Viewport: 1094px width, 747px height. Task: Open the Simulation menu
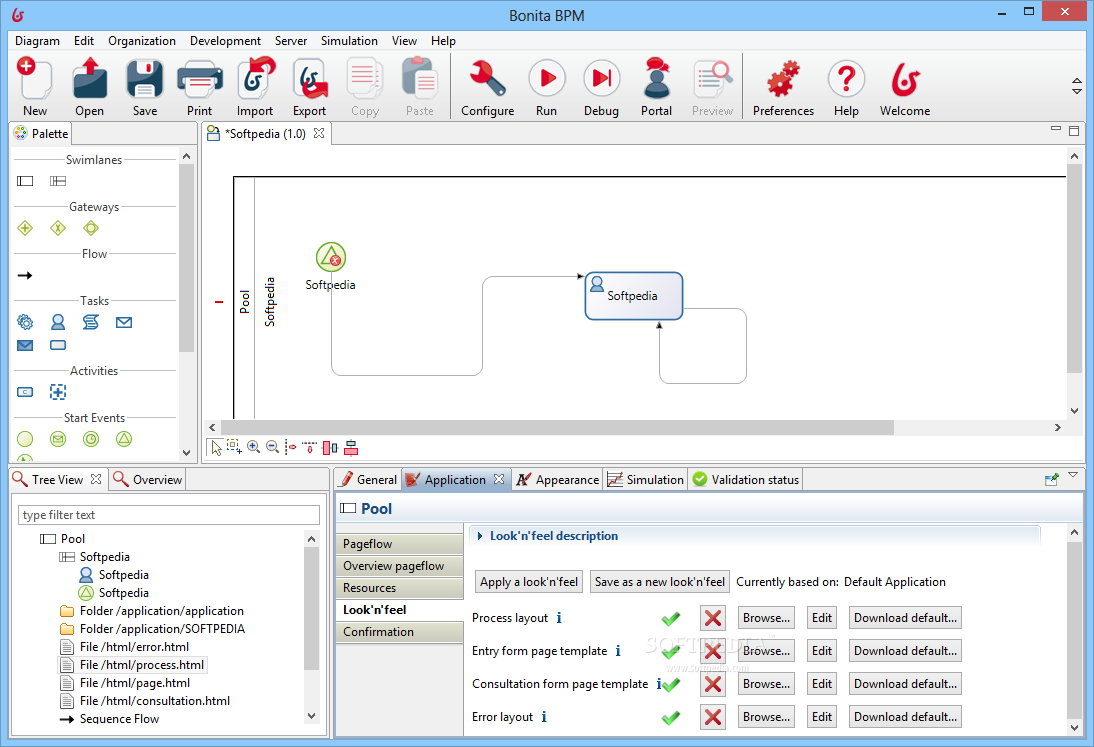coord(349,40)
